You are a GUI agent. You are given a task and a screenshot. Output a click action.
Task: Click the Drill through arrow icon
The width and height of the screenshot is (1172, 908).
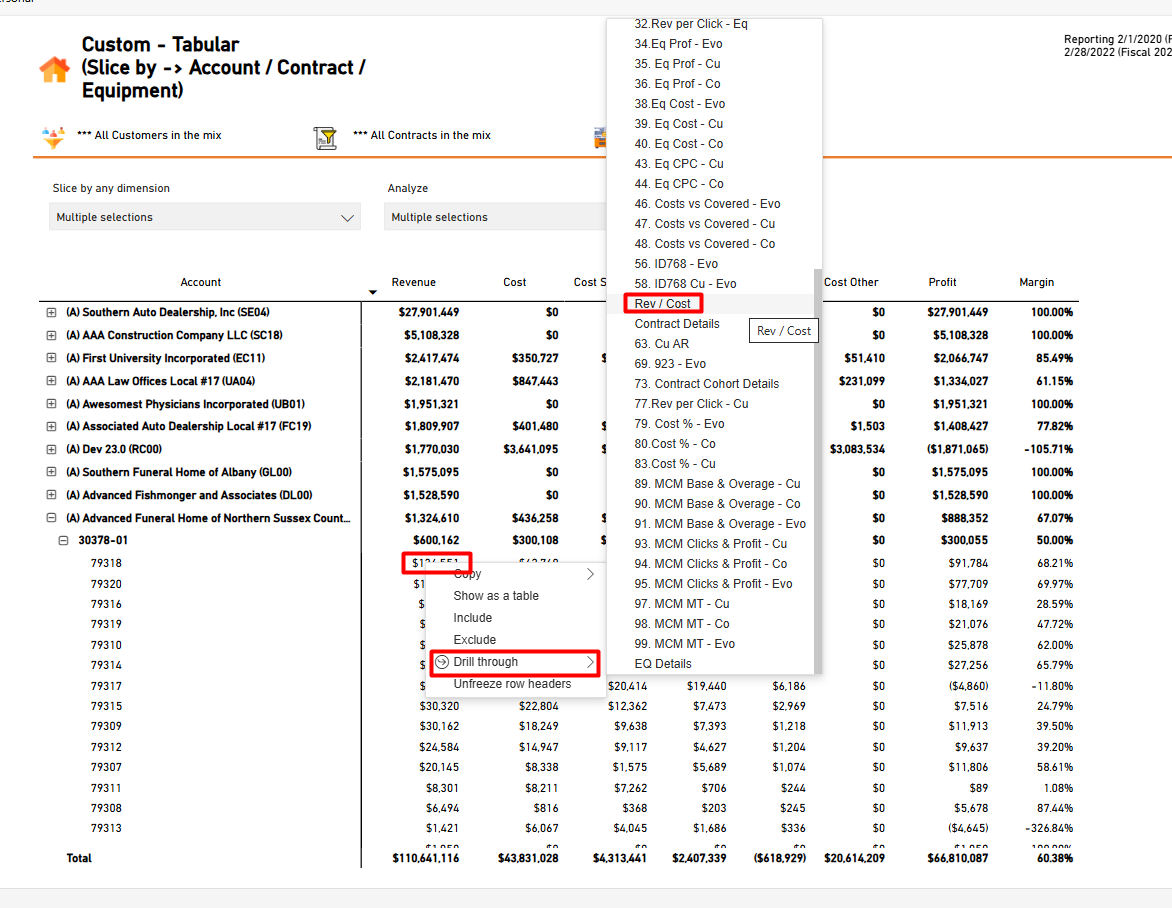pos(442,662)
